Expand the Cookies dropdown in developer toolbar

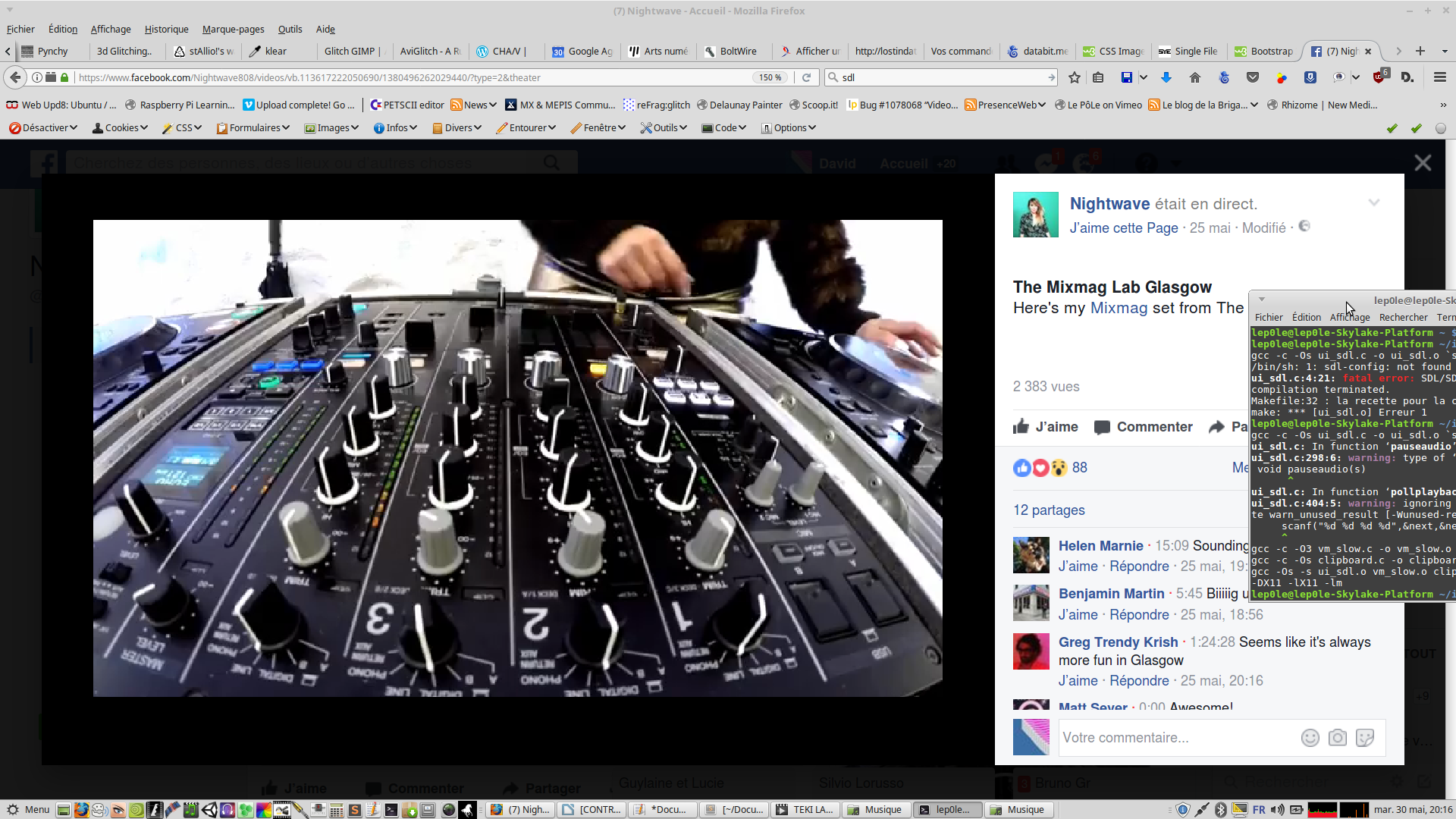120,127
